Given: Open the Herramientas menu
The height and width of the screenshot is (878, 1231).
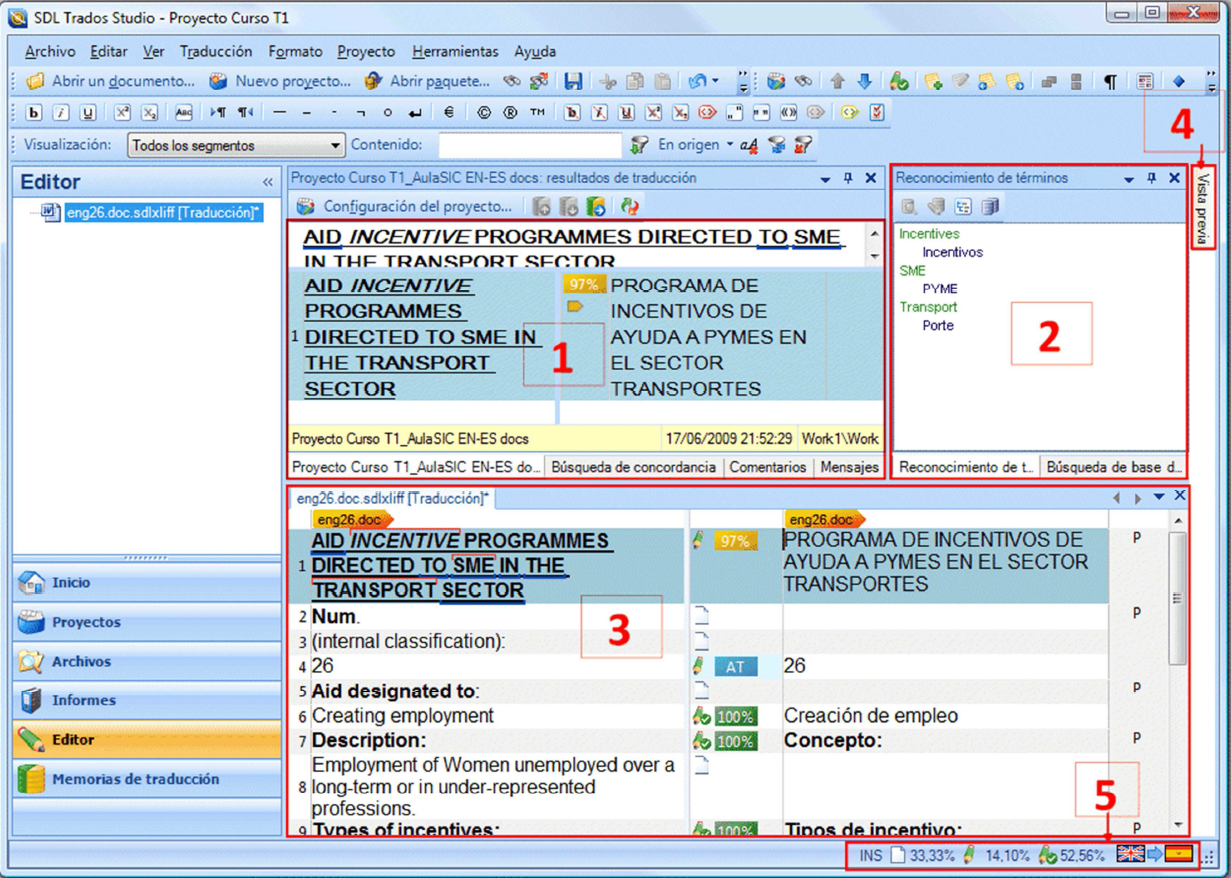Looking at the screenshot, I should [x=455, y=51].
